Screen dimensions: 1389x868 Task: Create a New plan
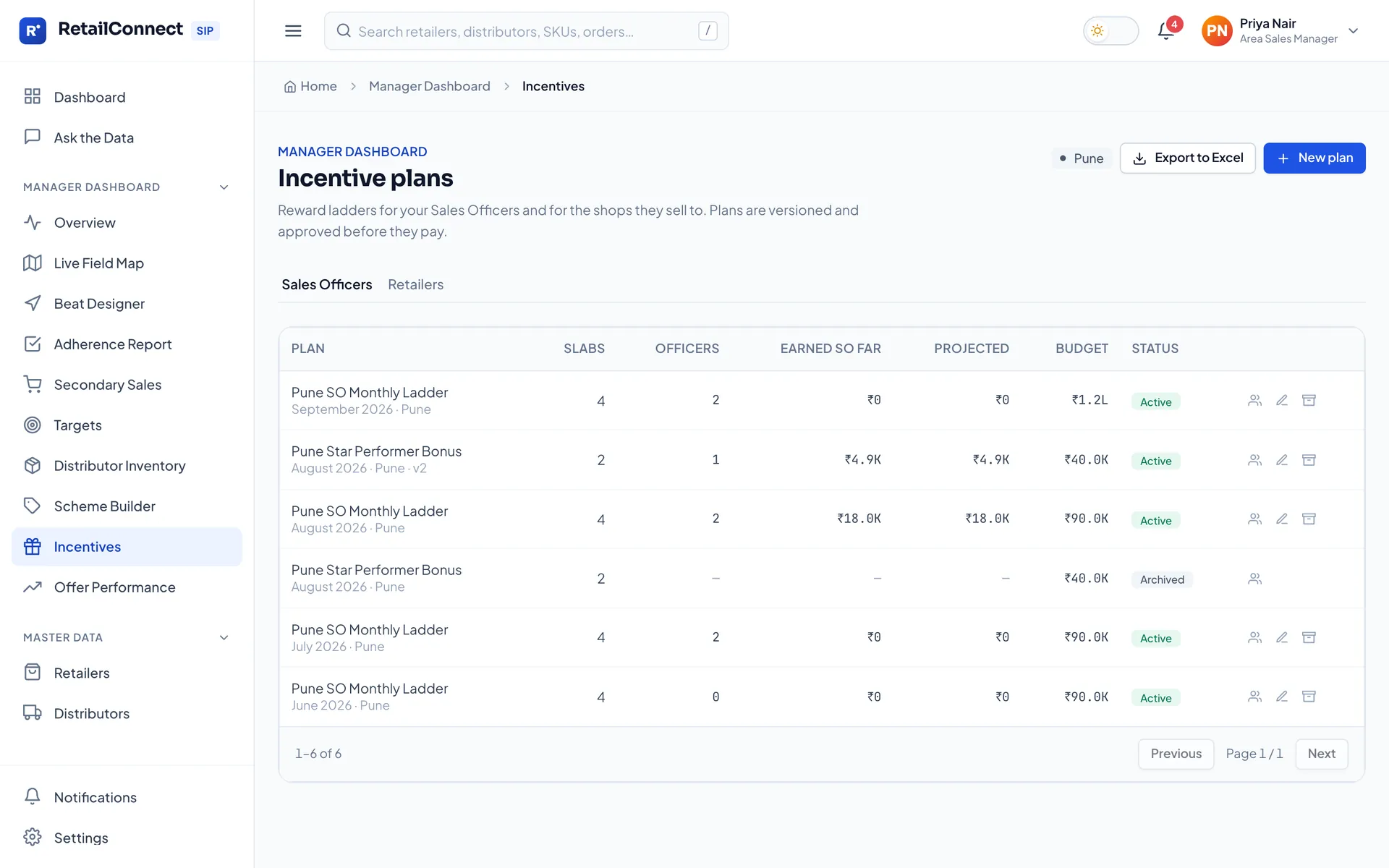click(1314, 158)
